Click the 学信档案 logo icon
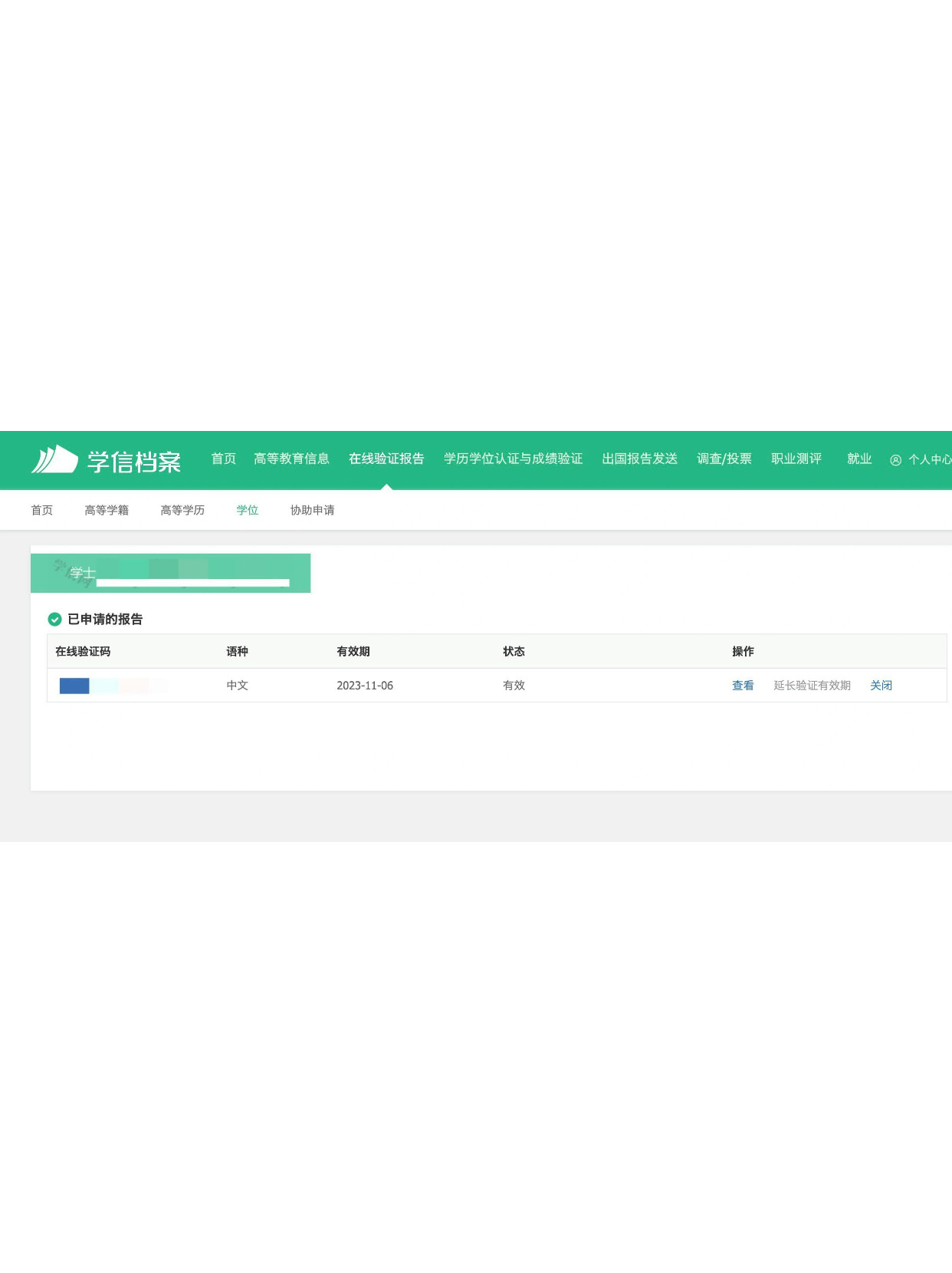The image size is (952, 1273). (x=54, y=459)
